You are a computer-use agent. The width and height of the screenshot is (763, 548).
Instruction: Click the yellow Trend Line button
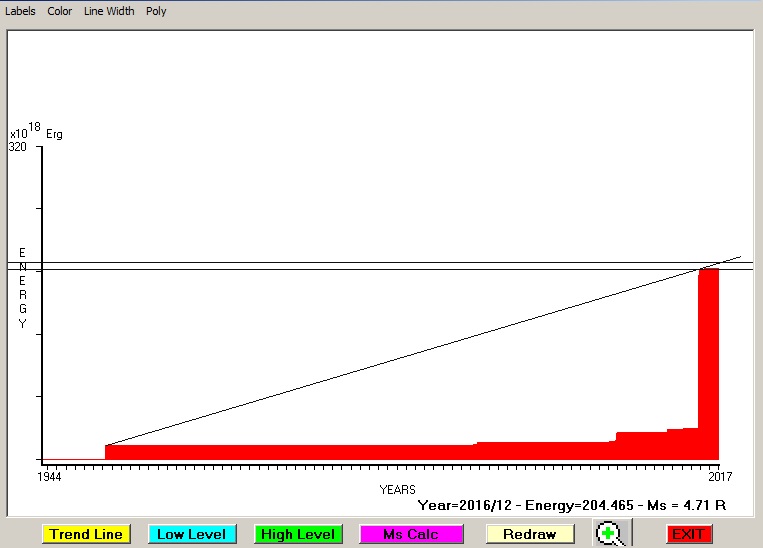(87, 534)
